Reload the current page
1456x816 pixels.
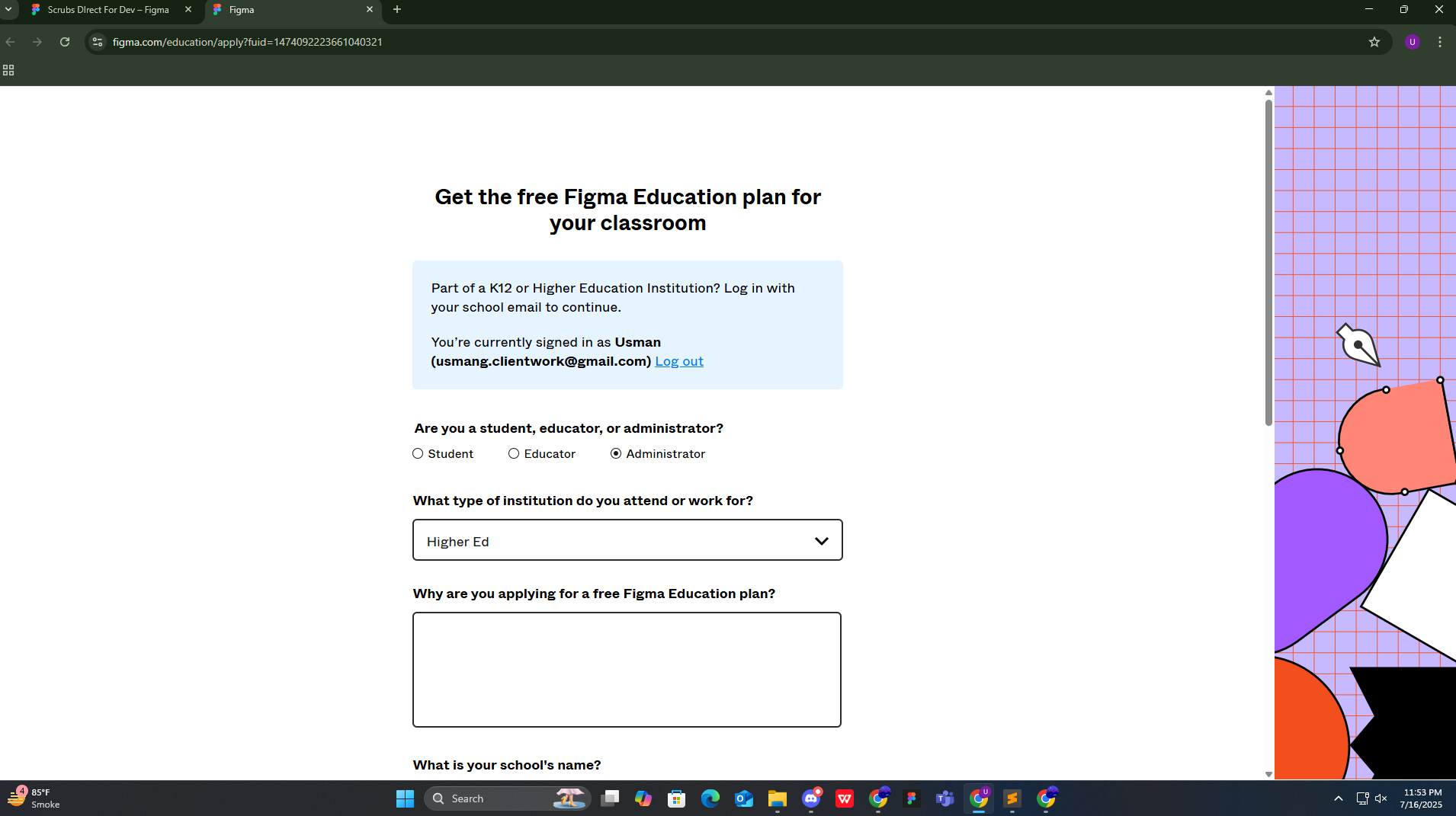[65, 42]
